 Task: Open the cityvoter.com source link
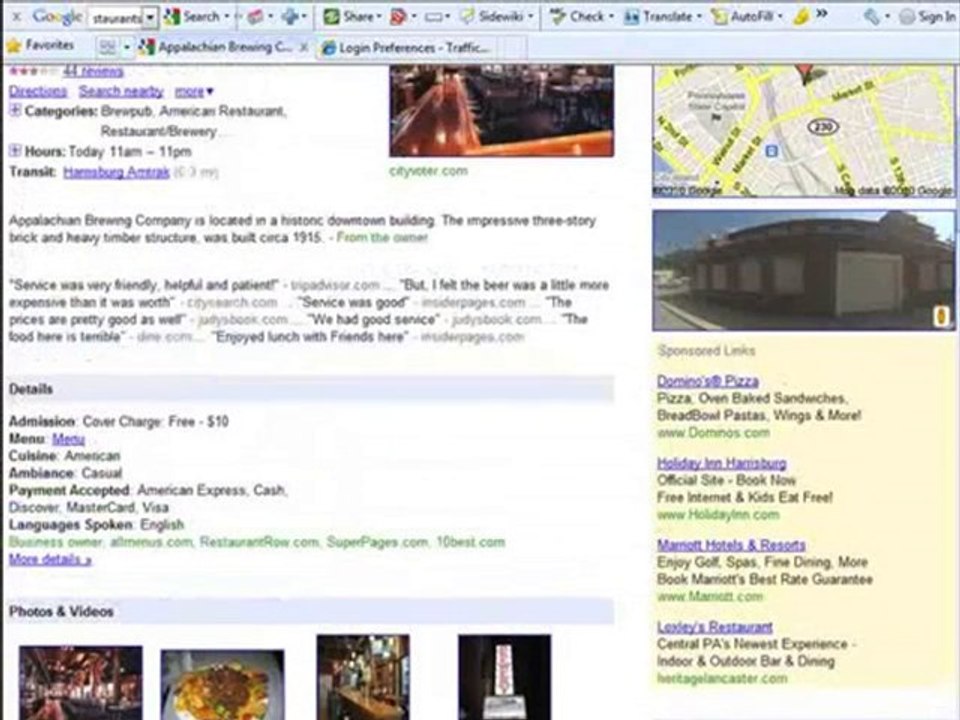(429, 171)
